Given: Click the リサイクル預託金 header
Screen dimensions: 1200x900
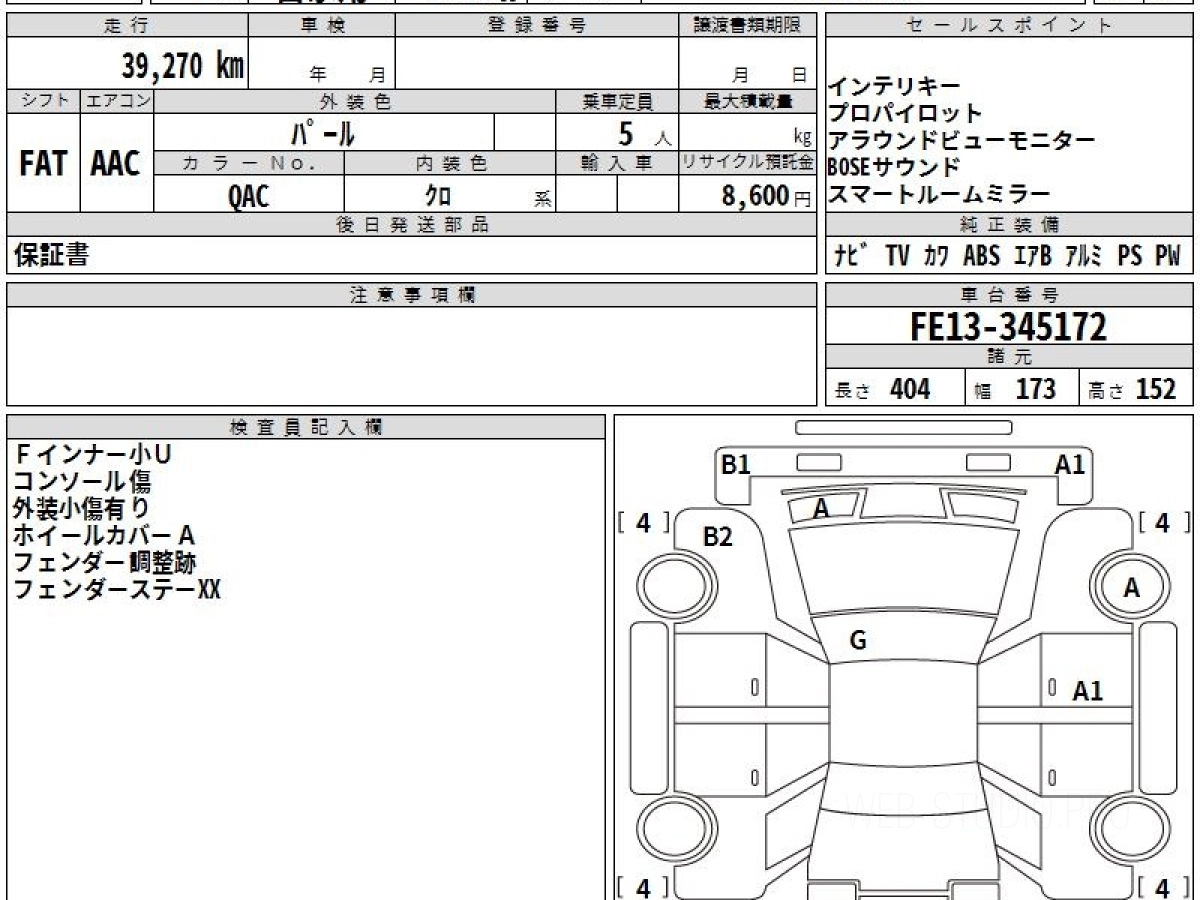Looking at the screenshot, I should pos(747,163).
